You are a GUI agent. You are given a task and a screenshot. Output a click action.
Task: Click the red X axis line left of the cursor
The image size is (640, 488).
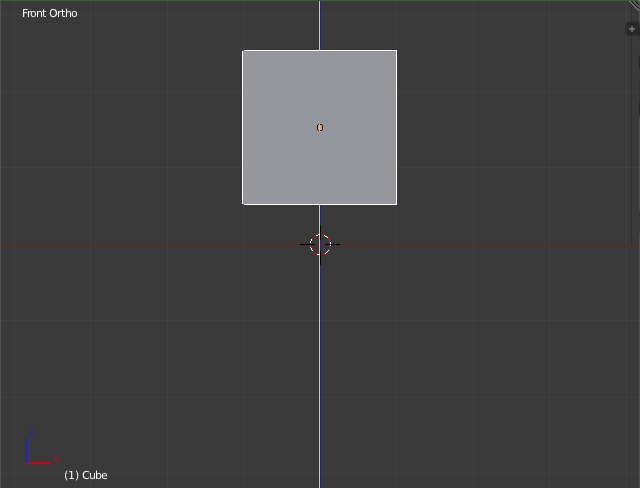(x=150, y=244)
